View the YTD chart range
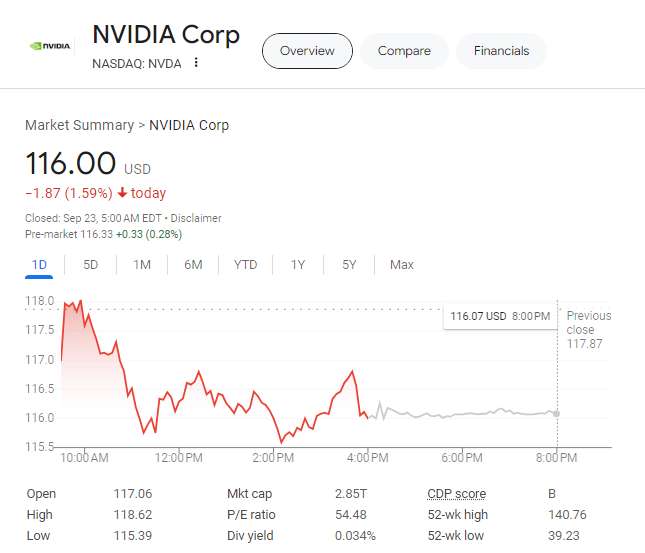 (x=245, y=265)
